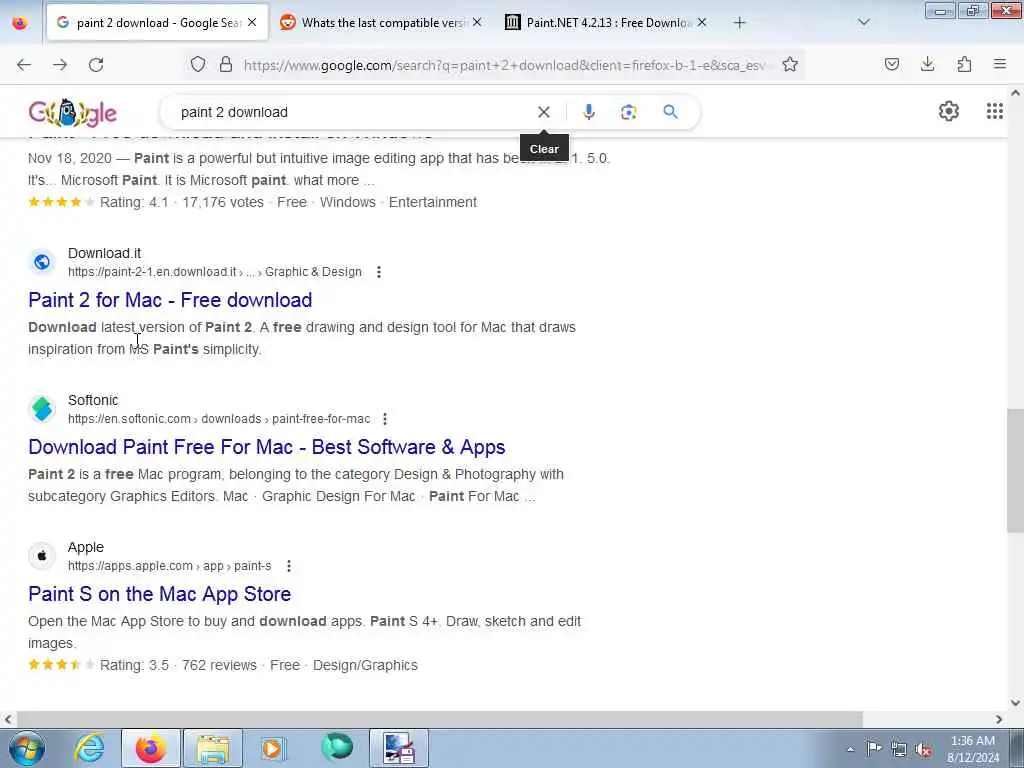Open Firefox application hamburger menu
This screenshot has width=1024, height=768.
(1000, 64)
